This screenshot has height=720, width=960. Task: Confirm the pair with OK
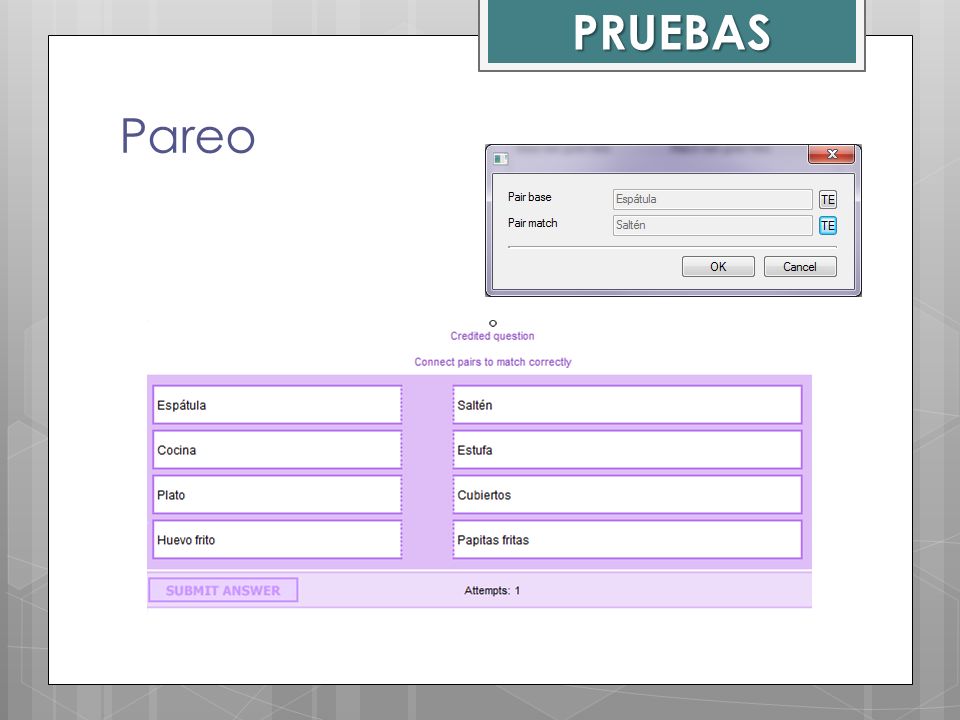[x=718, y=266]
